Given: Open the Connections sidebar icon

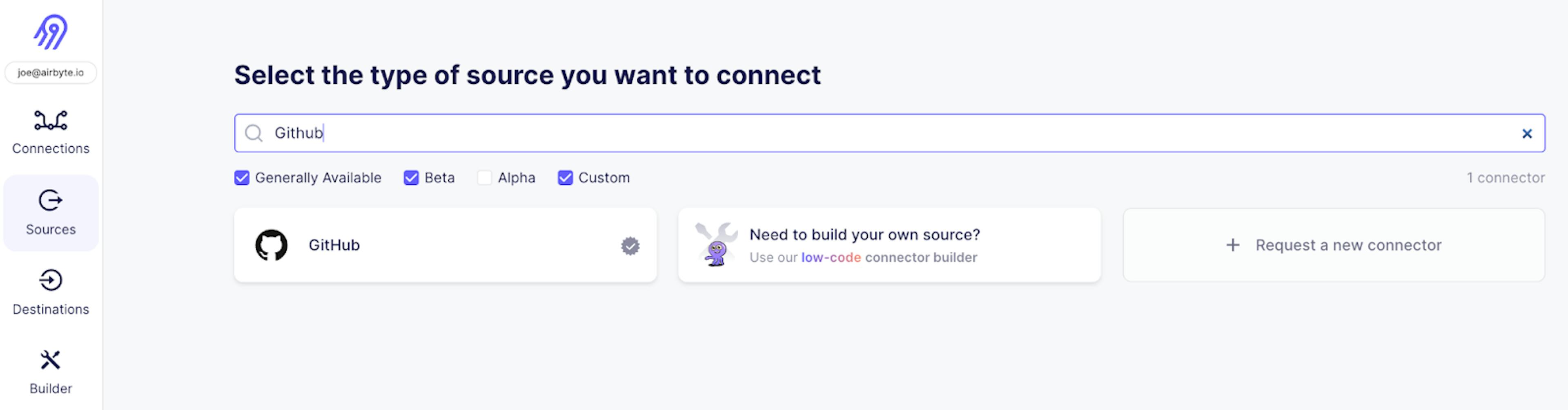Looking at the screenshot, I should click(x=51, y=120).
